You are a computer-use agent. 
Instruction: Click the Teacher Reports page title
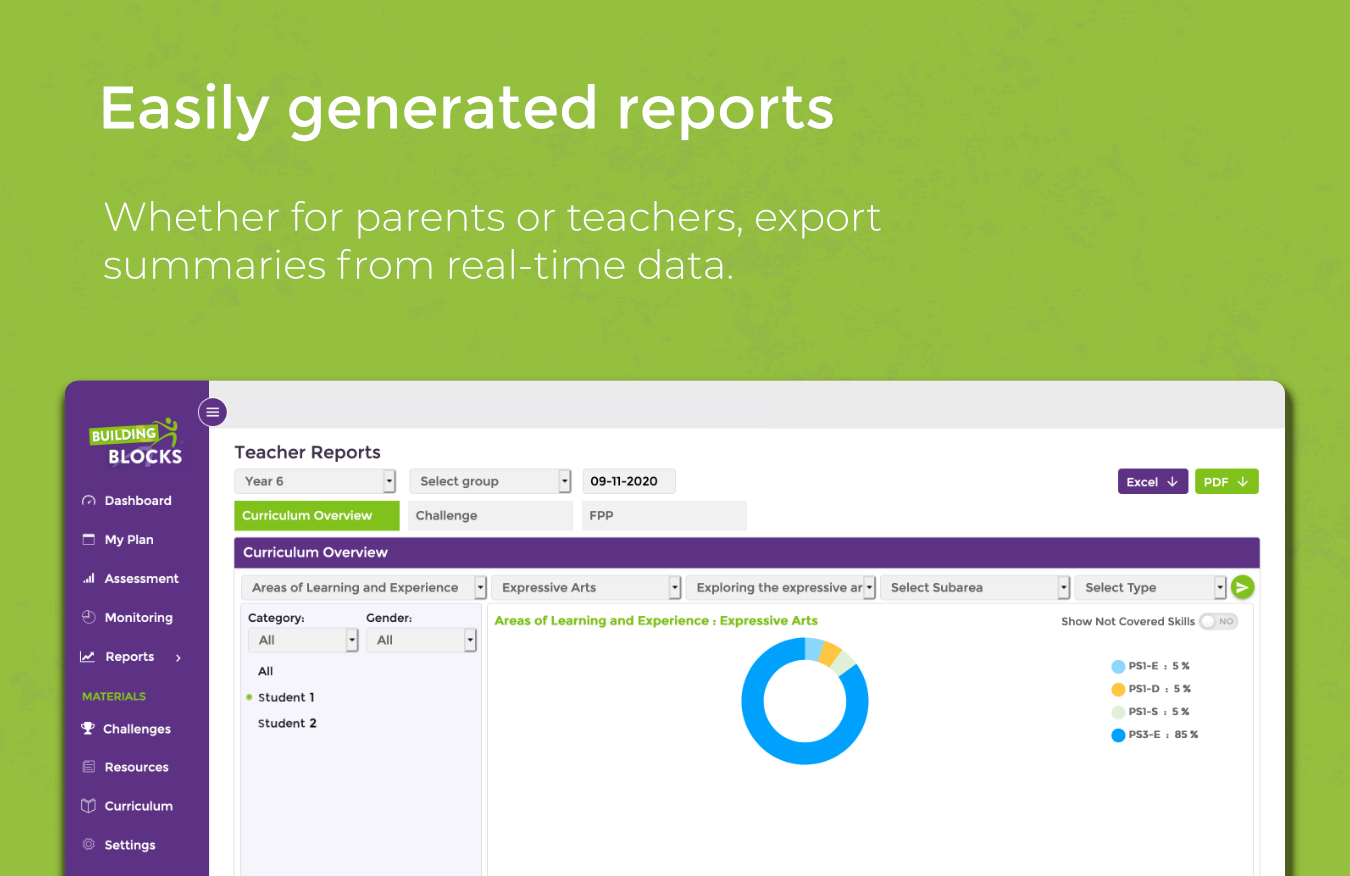coord(307,452)
